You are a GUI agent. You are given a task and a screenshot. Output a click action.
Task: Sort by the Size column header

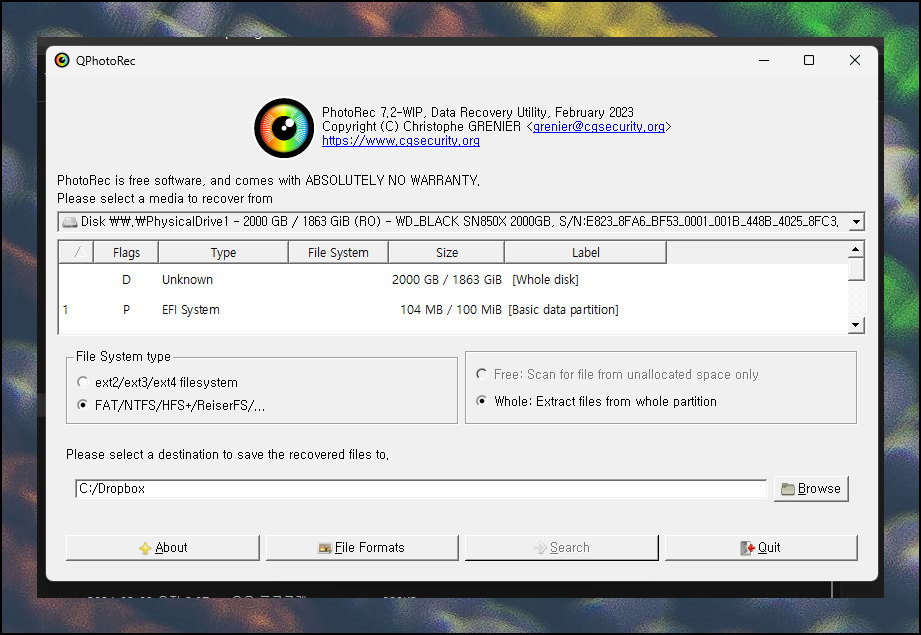(x=446, y=253)
